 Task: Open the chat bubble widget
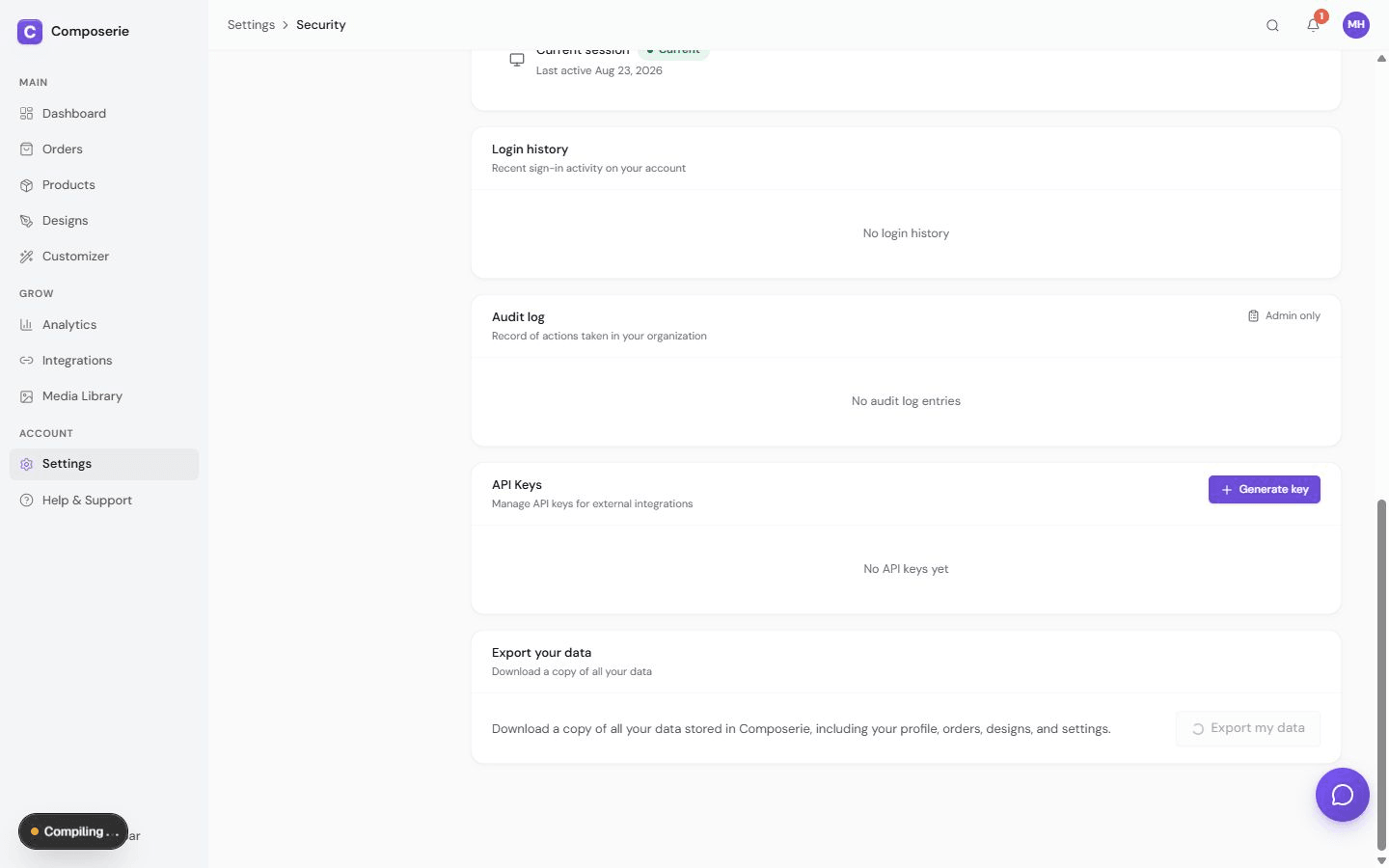[1343, 795]
